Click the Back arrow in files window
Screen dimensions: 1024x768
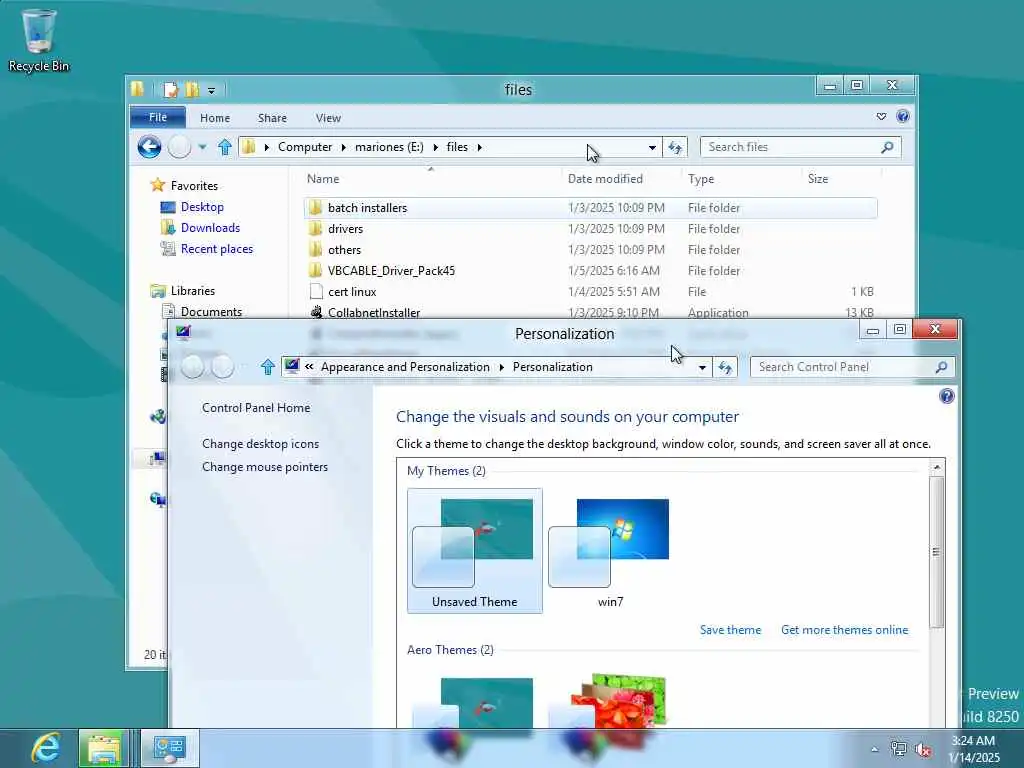coord(149,147)
